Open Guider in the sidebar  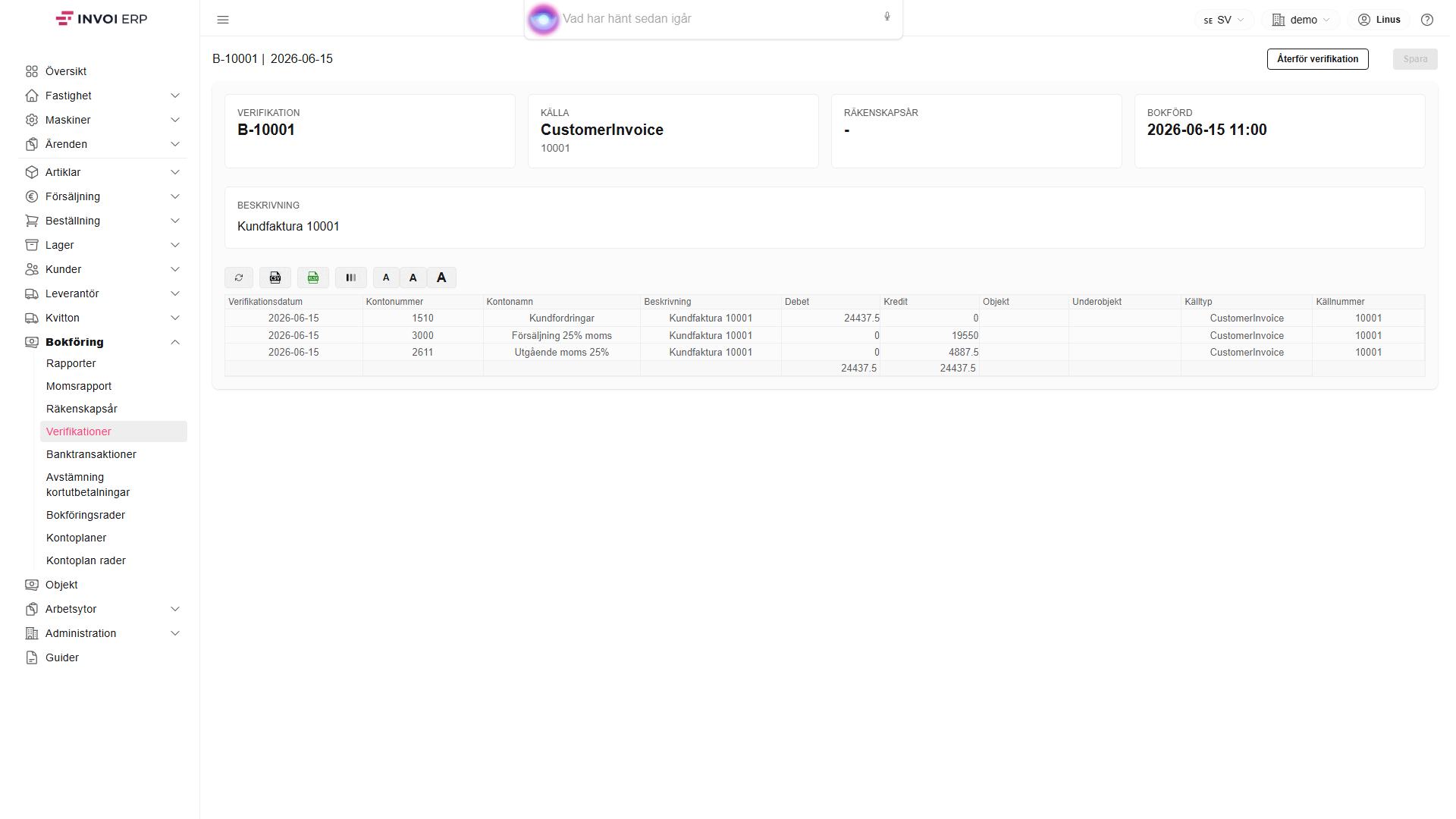[102, 657]
